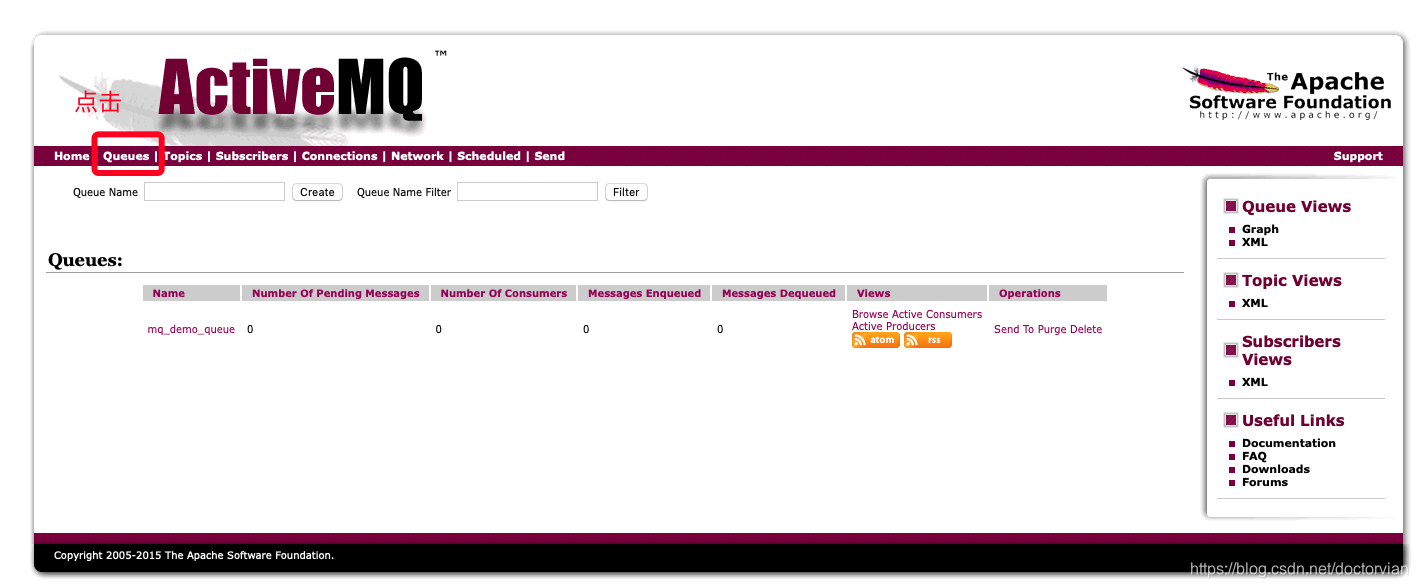Open the Support link in navigation bar

click(x=1358, y=156)
